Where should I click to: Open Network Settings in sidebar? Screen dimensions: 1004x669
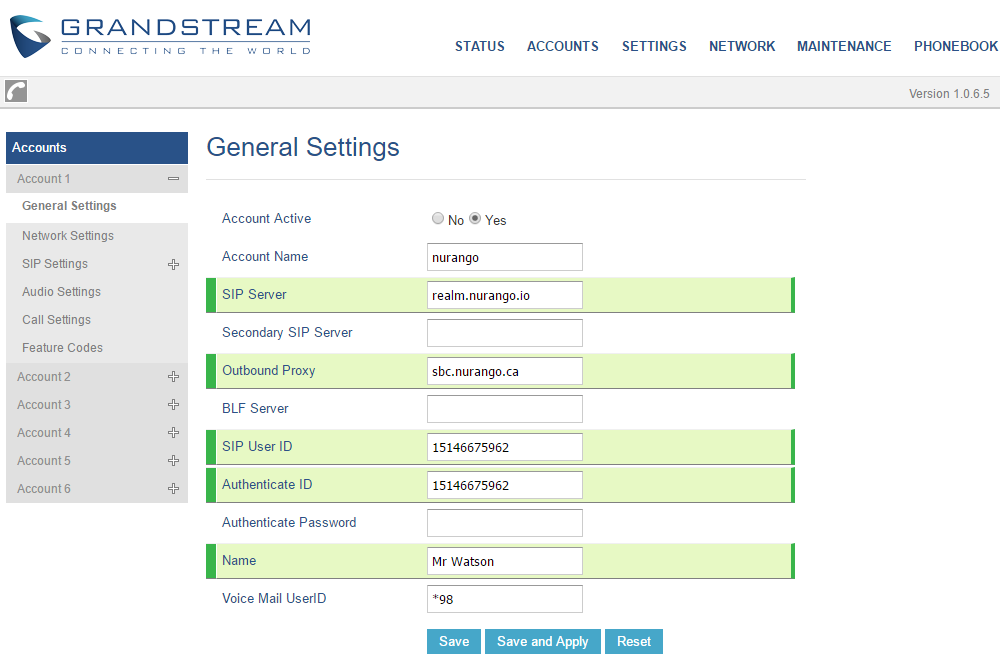tap(68, 236)
